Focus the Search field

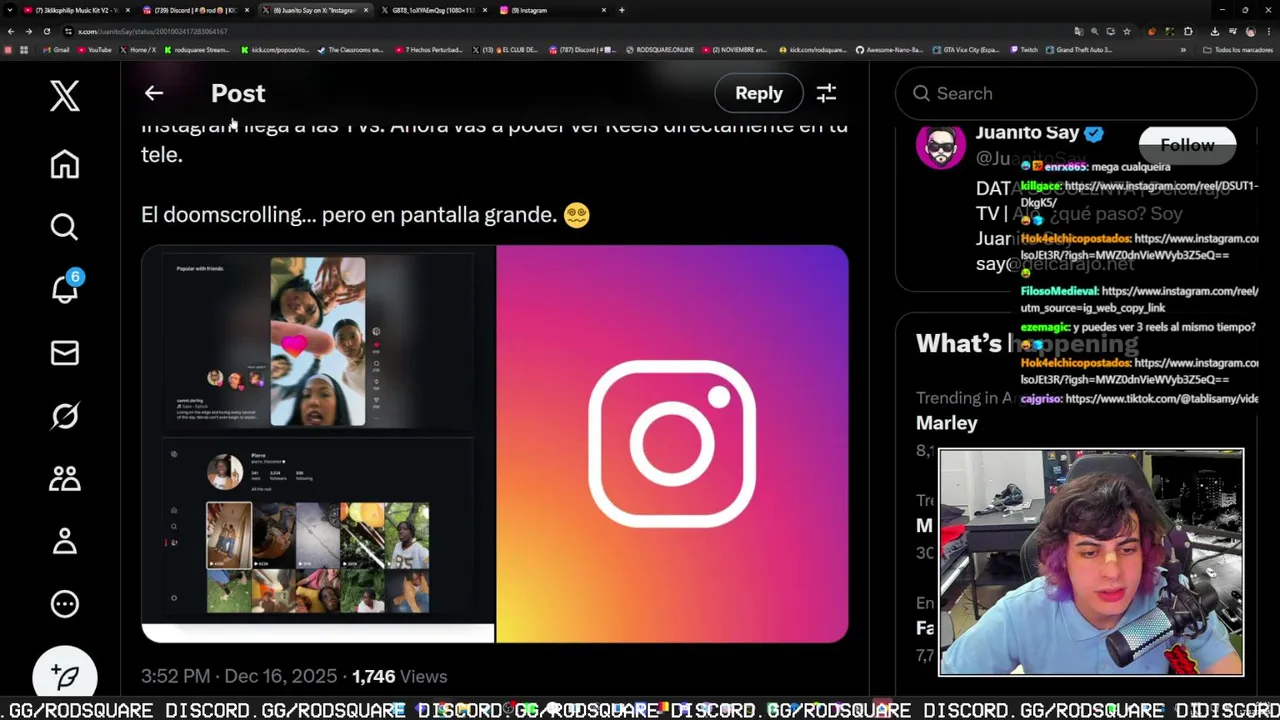click(x=1076, y=93)
